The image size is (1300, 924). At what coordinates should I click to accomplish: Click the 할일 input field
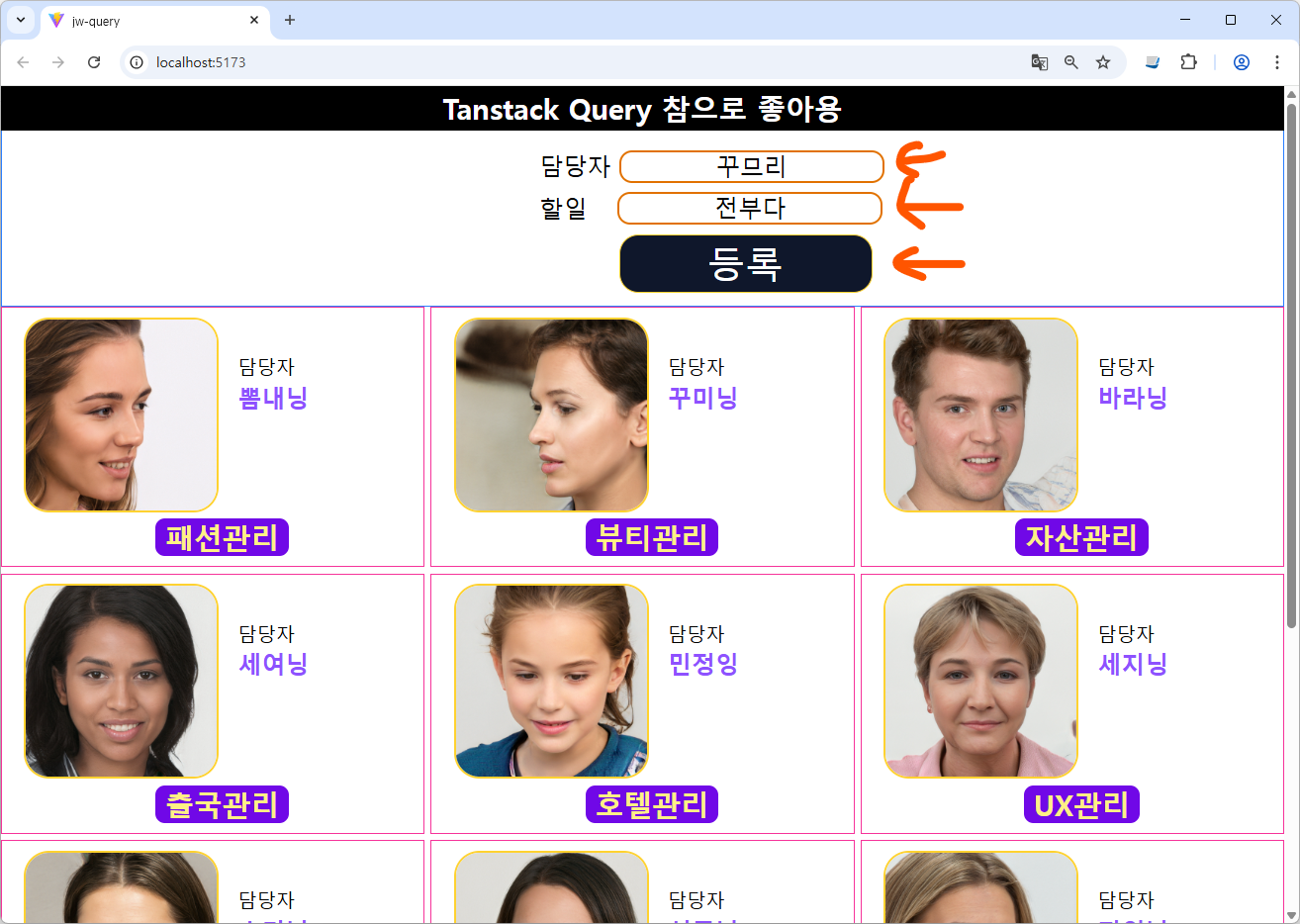(x=750, y=209)
